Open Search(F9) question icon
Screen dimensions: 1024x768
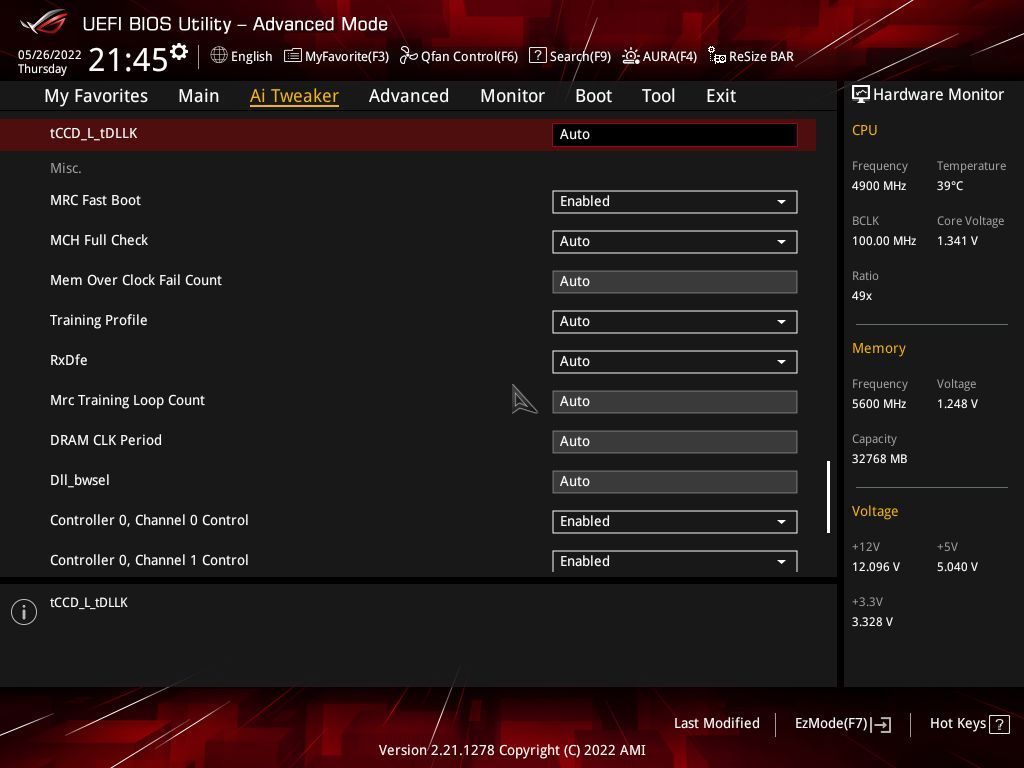click(537, 56)
